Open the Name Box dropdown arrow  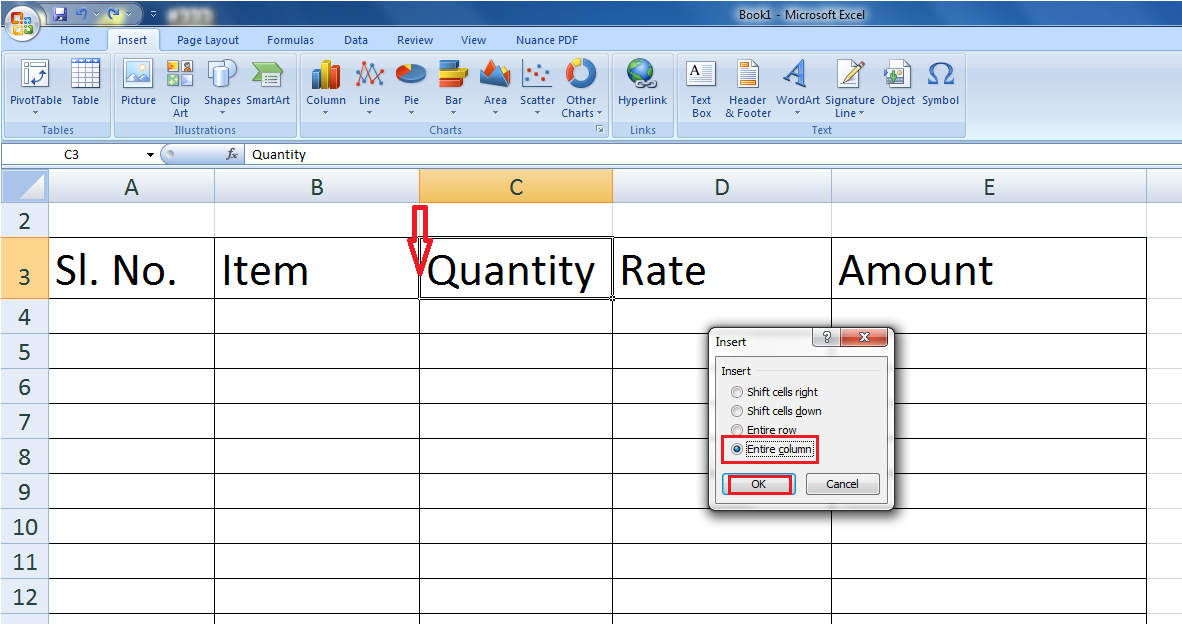pyautogui.click(x=150, y=154)
